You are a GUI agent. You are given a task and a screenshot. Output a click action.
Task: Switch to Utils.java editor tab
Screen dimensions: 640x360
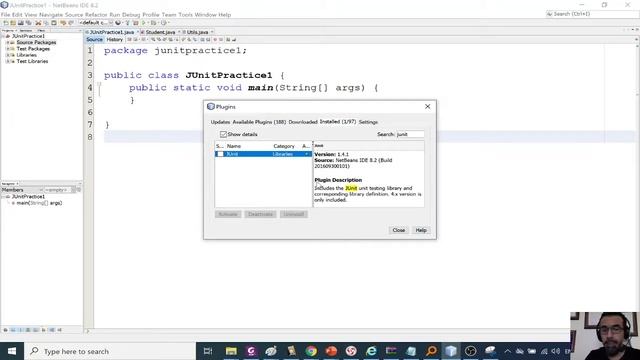(197, 32)
